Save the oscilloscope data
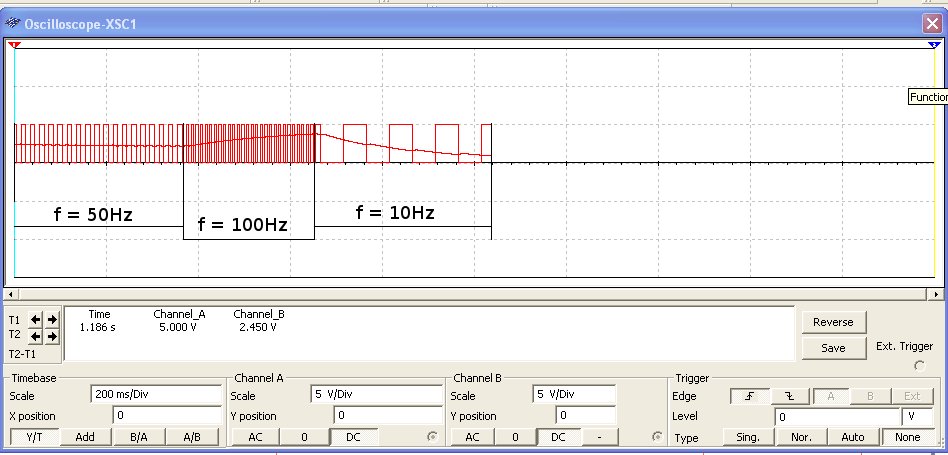The image size is (948, 455). coord(833,348)
